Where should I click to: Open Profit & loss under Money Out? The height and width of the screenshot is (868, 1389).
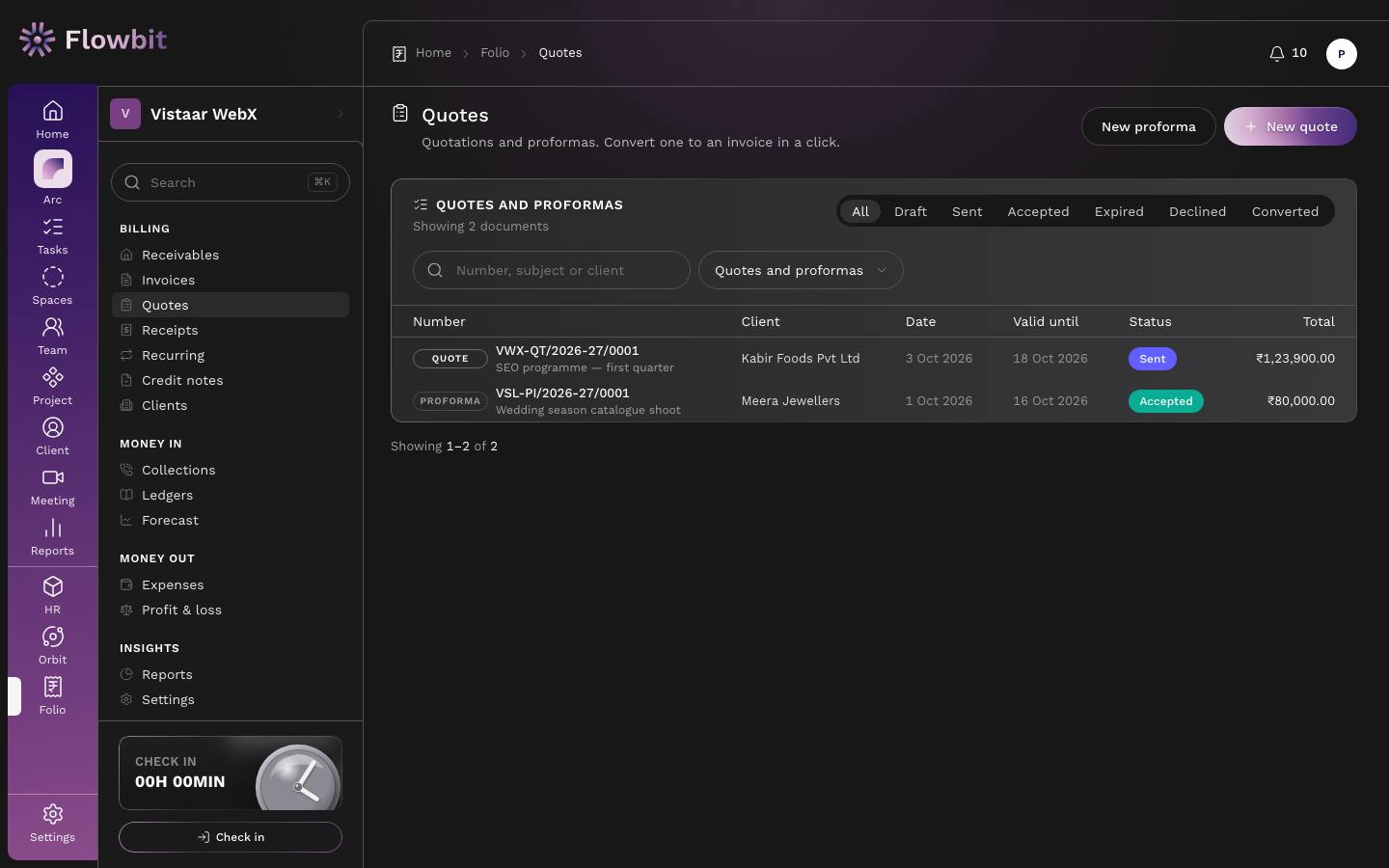[231, 610]
